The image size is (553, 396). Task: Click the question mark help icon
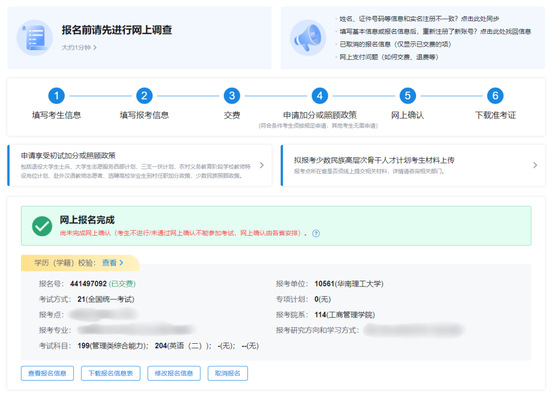(316, 233)
